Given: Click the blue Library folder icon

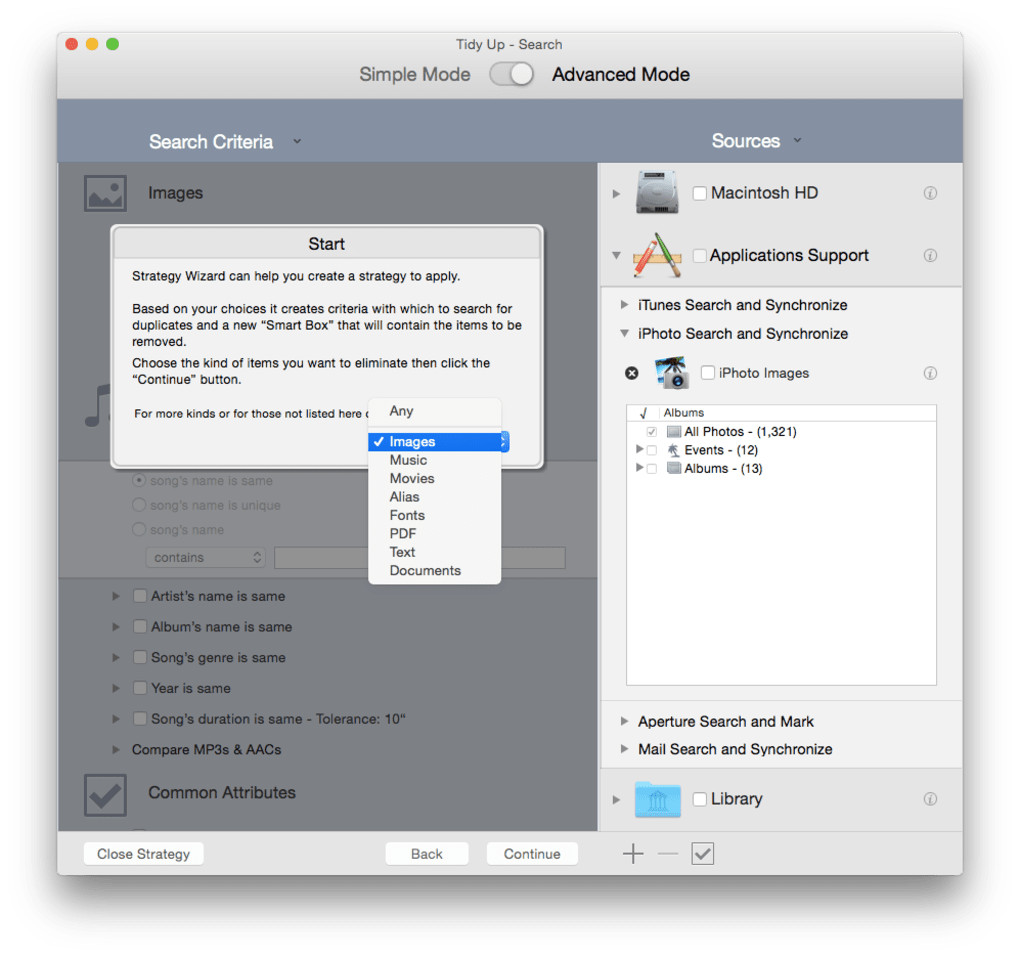Looking at the screenshot, I should pos(657,799).
